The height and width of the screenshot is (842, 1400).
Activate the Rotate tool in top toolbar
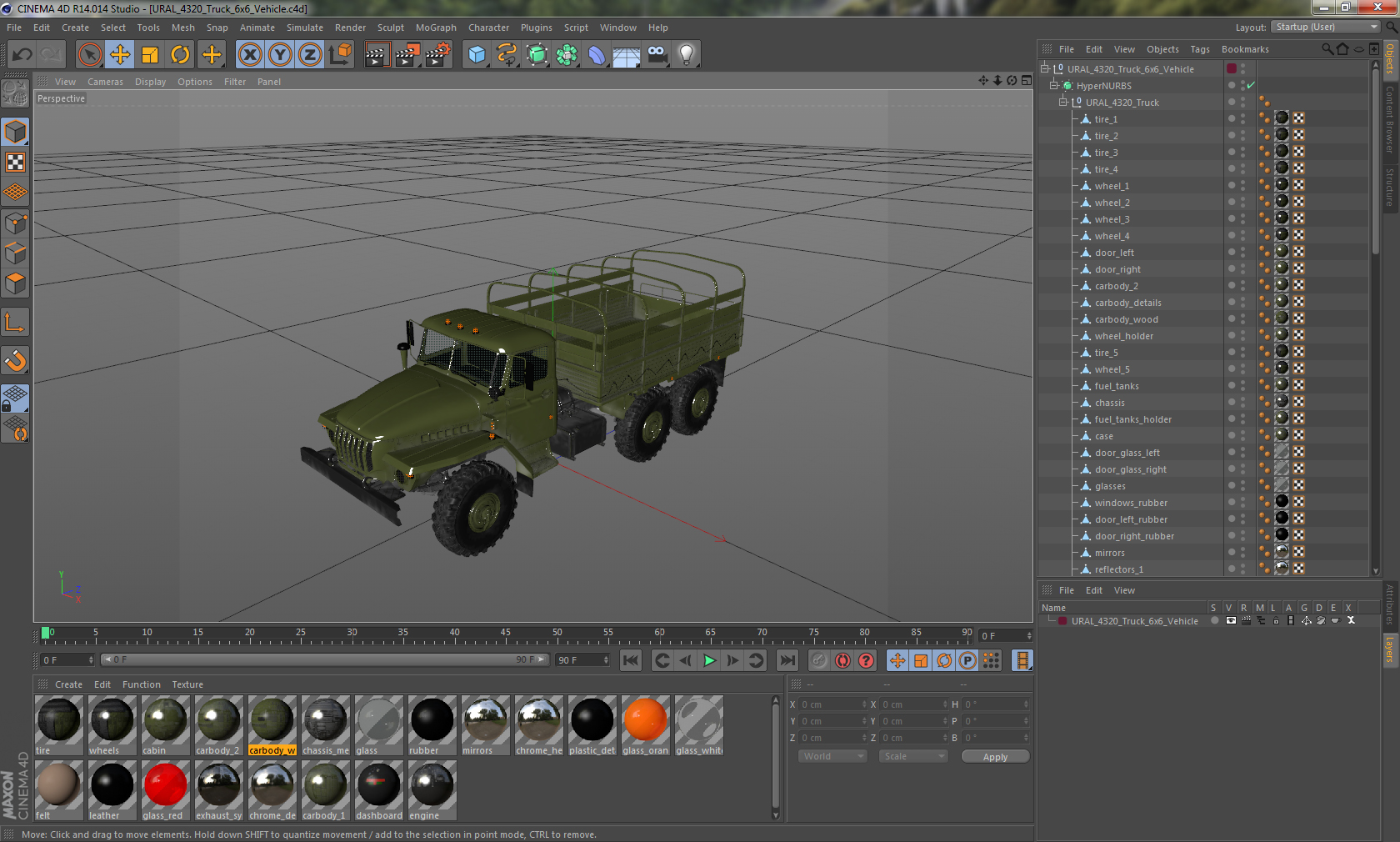180,55
